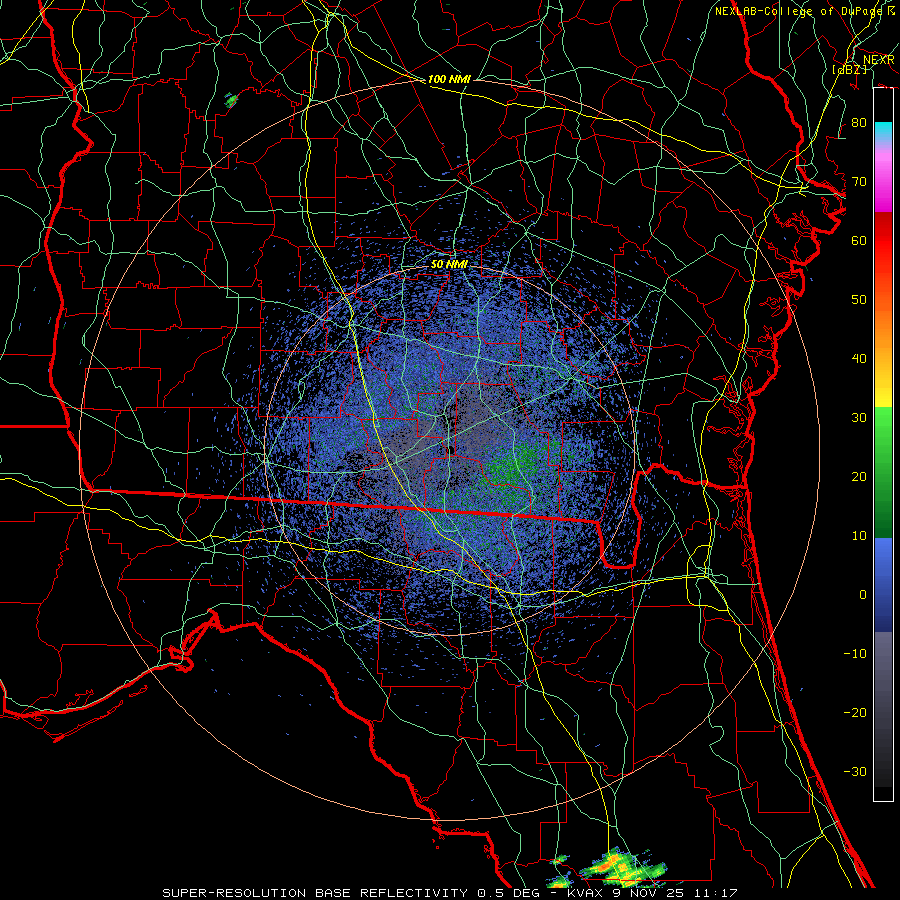
Task: Click the 50 NMI range ring label
Action: [449, 264]
